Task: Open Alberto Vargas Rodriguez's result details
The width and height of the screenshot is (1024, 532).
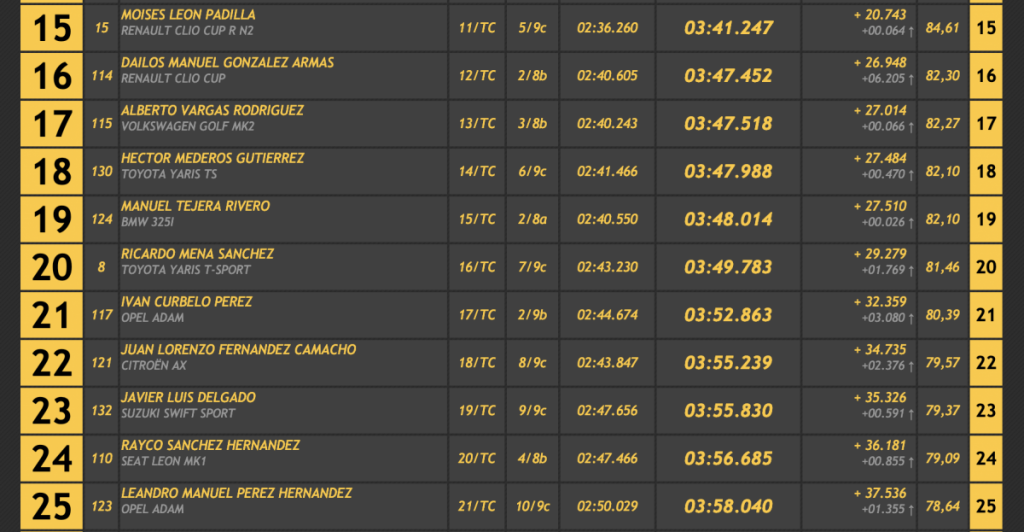Action: [212, 111]
